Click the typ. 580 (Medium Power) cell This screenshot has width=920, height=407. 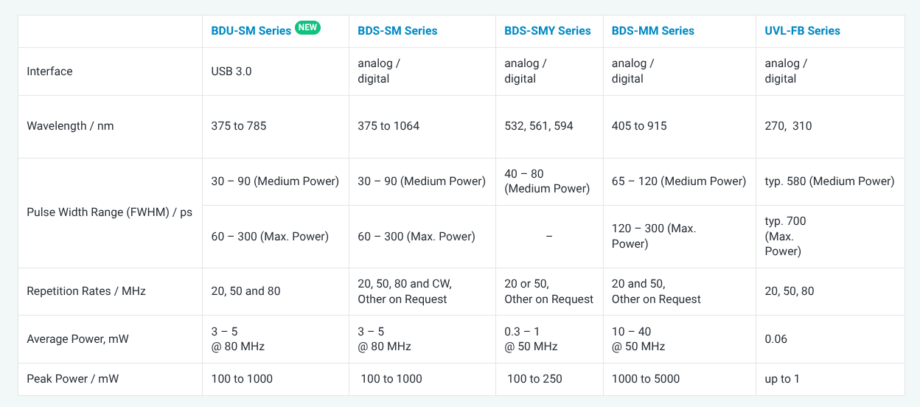coord(830,182)
